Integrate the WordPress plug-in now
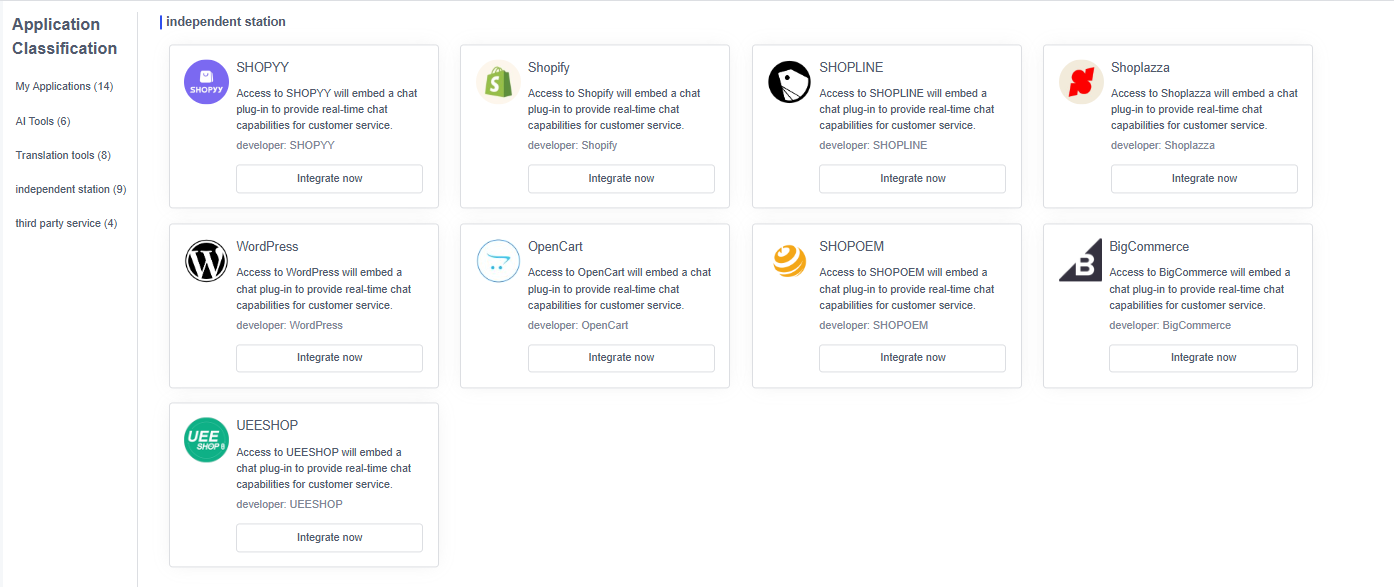The height and width of the screenshot is (587, 1394). pos(329,358)
